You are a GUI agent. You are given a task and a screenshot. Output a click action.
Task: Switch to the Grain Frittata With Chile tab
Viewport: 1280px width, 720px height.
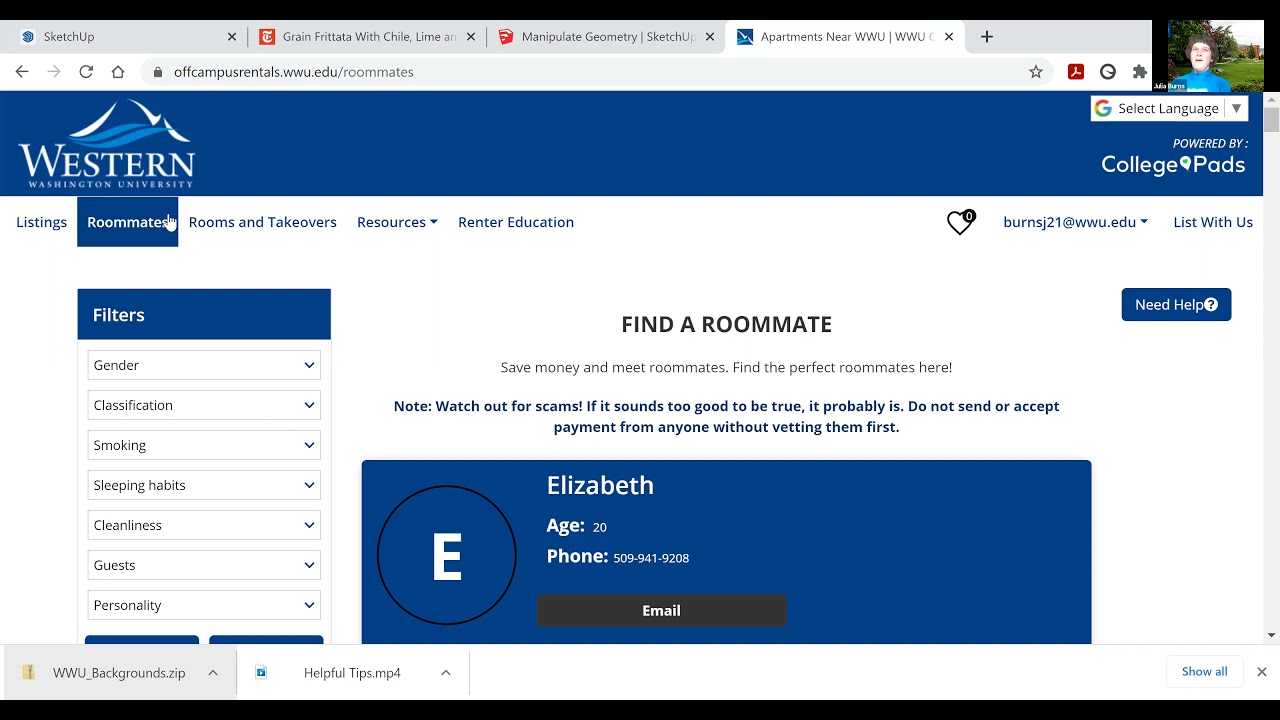[x=367, y=37]
